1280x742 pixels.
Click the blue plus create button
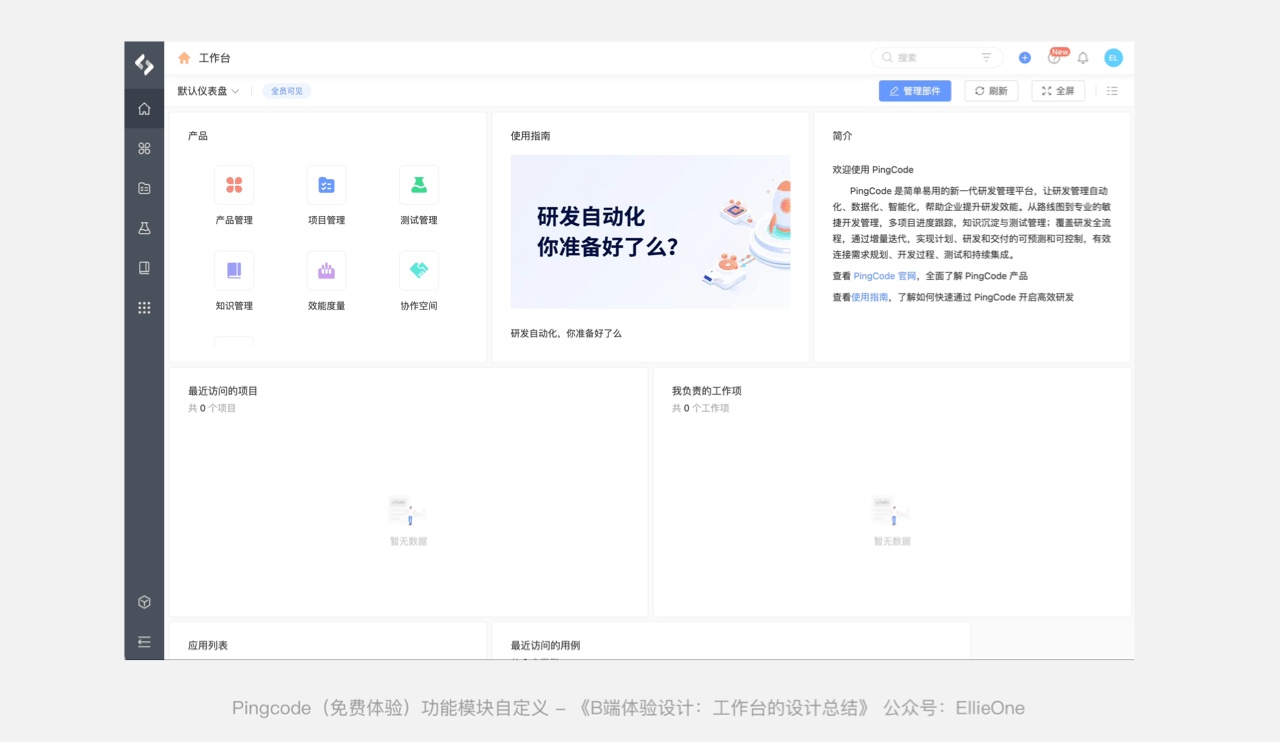click(1025, 58)
